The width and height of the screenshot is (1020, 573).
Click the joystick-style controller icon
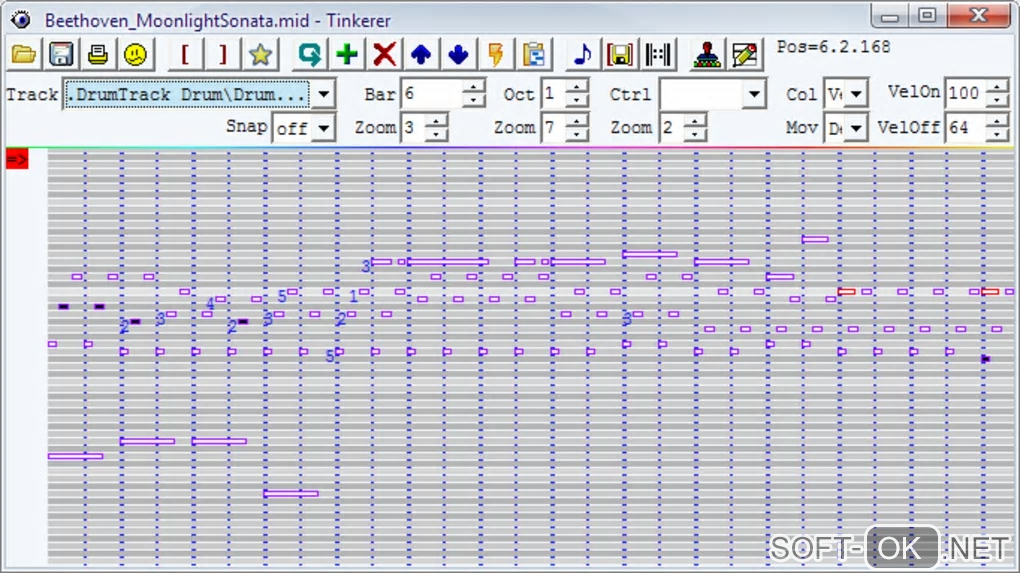pos(707,55)
